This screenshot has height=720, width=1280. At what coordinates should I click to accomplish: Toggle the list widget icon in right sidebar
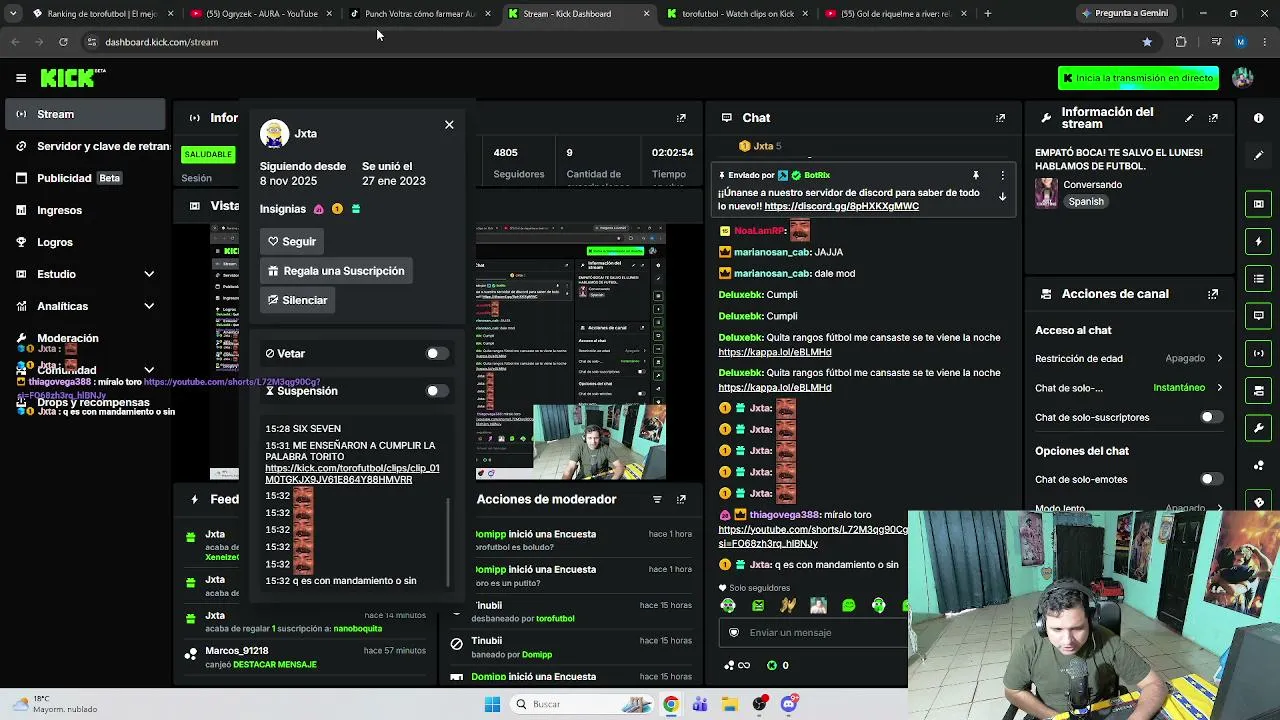tap(1258, 278)
